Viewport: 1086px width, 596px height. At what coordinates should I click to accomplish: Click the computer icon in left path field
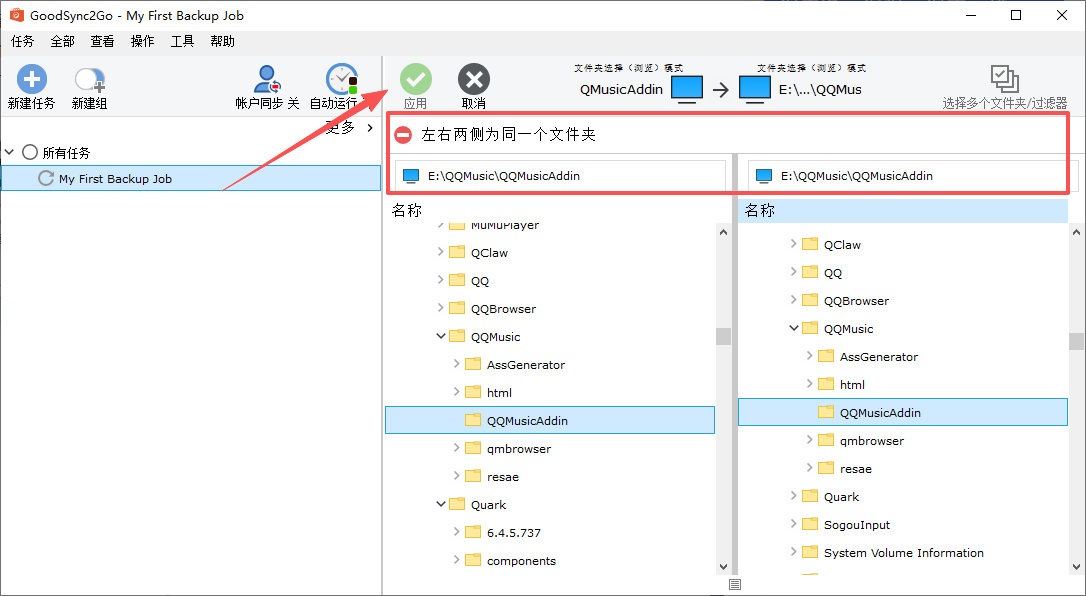411,176
